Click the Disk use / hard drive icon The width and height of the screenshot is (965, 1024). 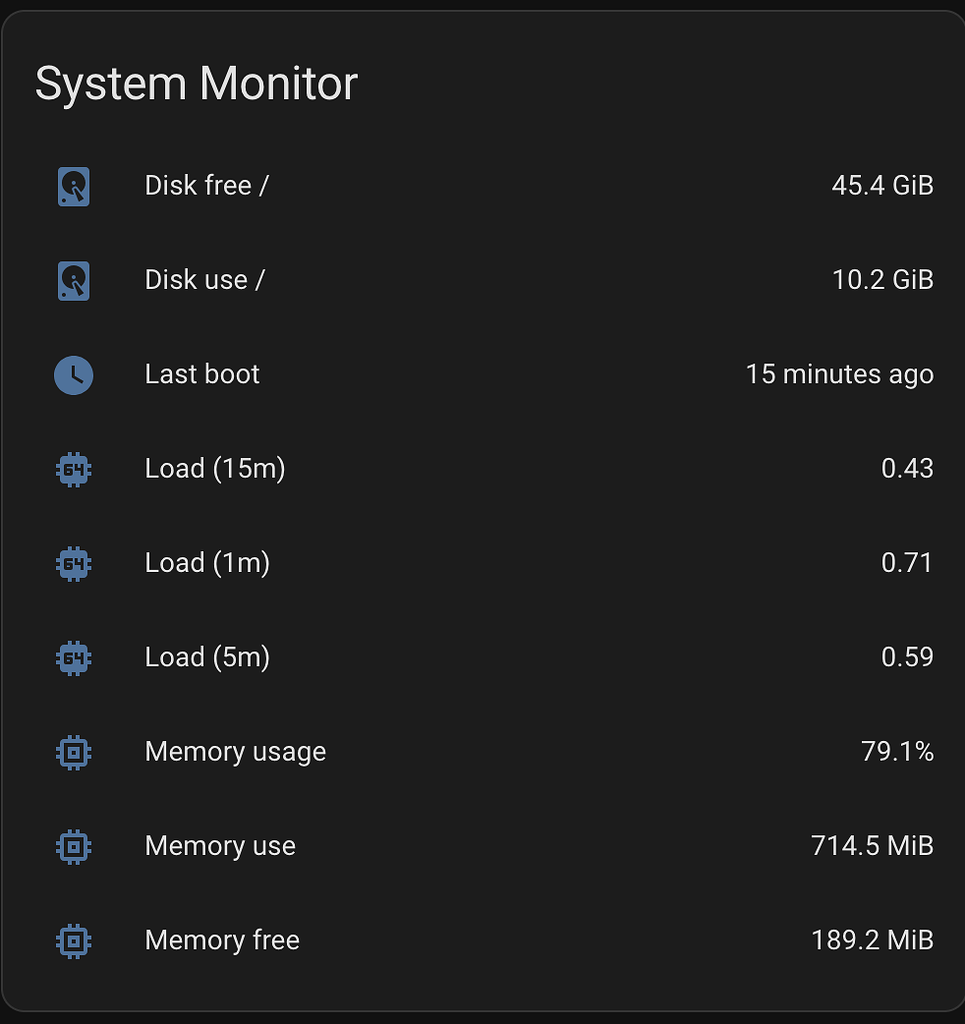tap(72, 280)
